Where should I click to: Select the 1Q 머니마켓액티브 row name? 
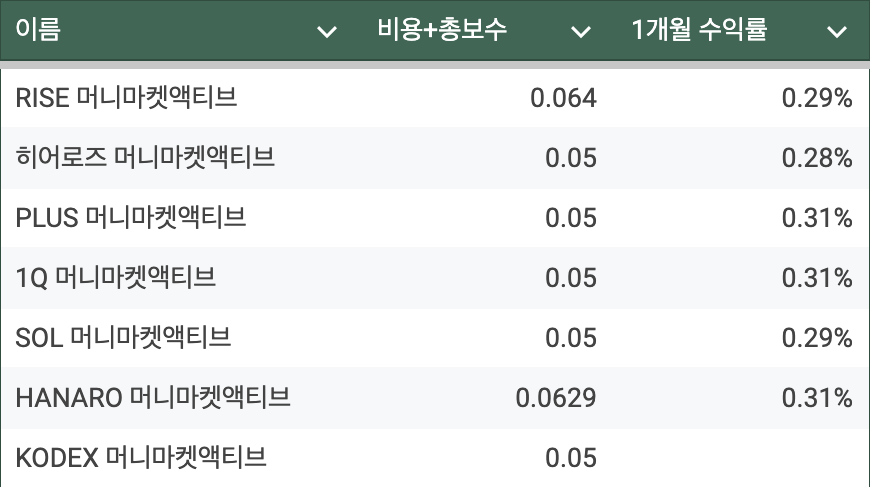[x=115, y=277]
